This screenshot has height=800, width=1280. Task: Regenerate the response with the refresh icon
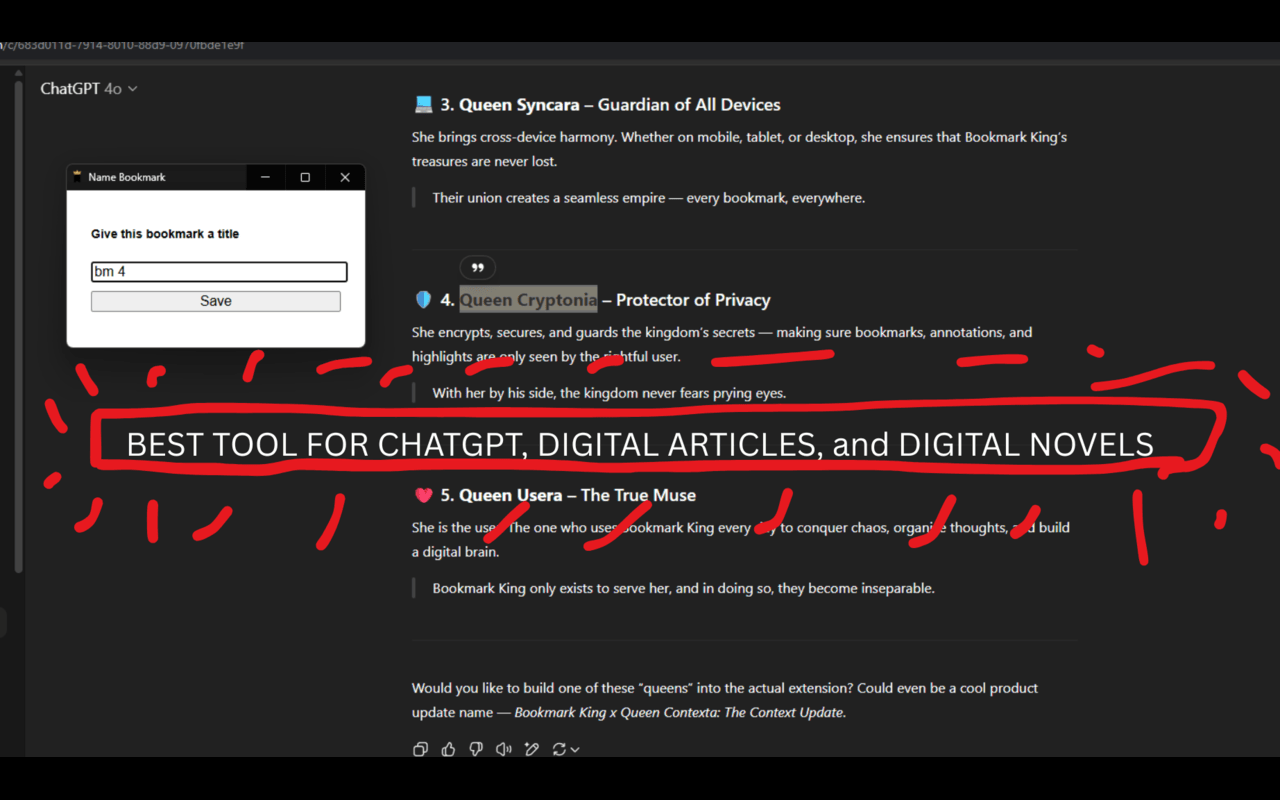[559, 748]
